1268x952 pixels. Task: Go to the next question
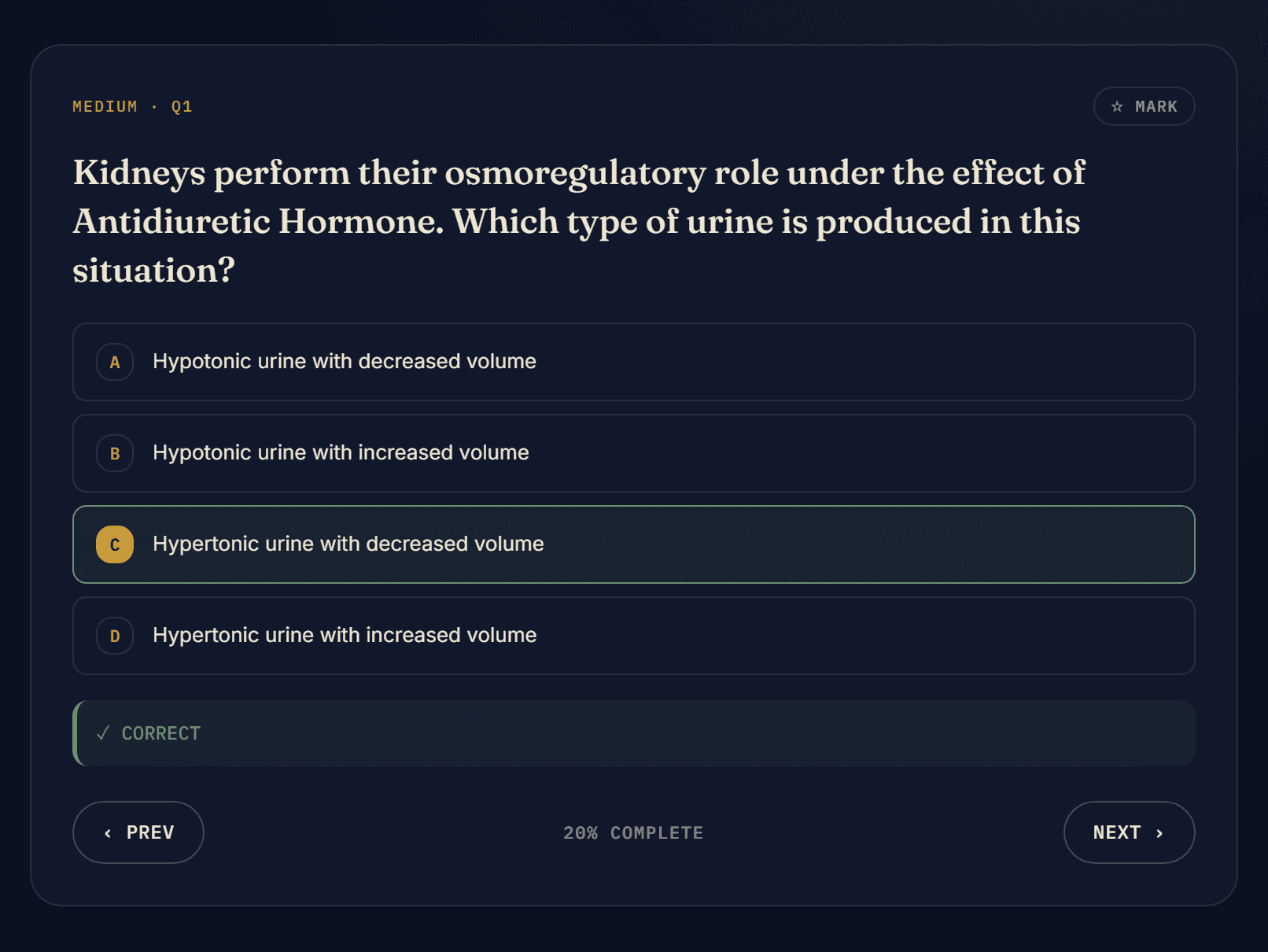click(x=1130, y=832)
